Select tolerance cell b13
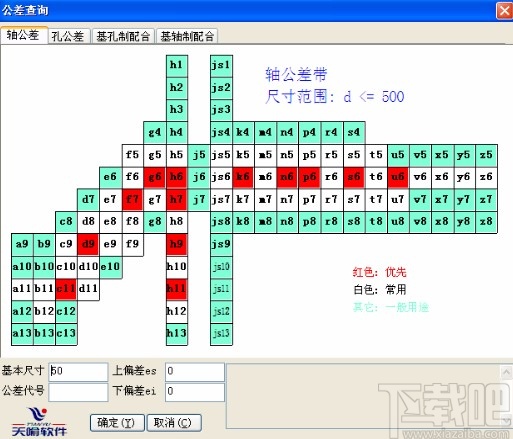Viewport: 513px width, 439px height. [x=44, y=334]
